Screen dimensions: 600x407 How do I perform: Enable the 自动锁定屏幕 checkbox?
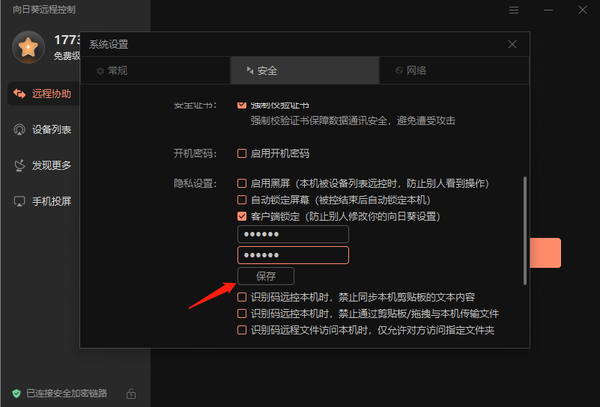[x=242, y=200]
